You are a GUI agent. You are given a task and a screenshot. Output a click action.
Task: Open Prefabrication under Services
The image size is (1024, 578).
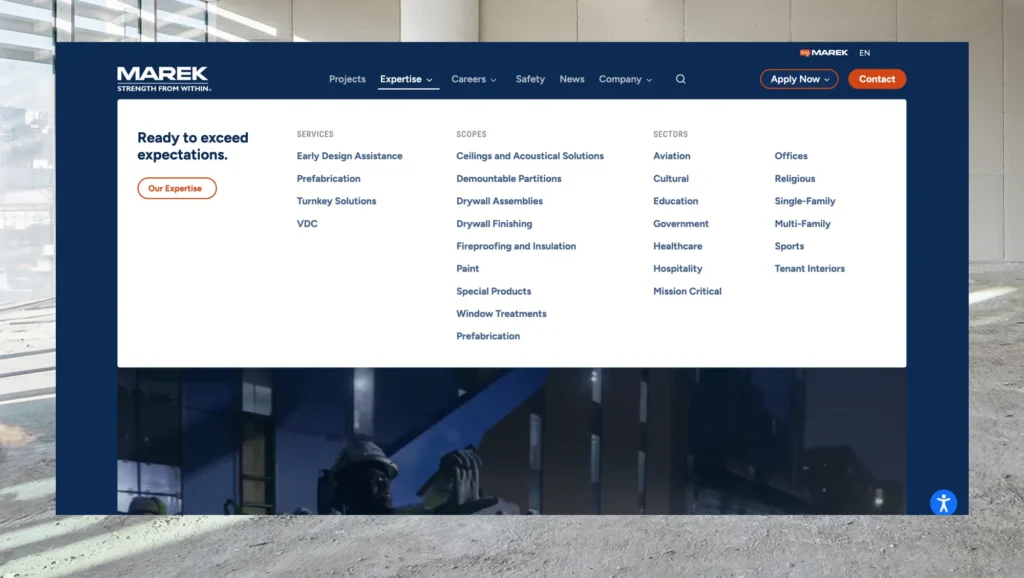pyautogui.click(x=328, y=178)
